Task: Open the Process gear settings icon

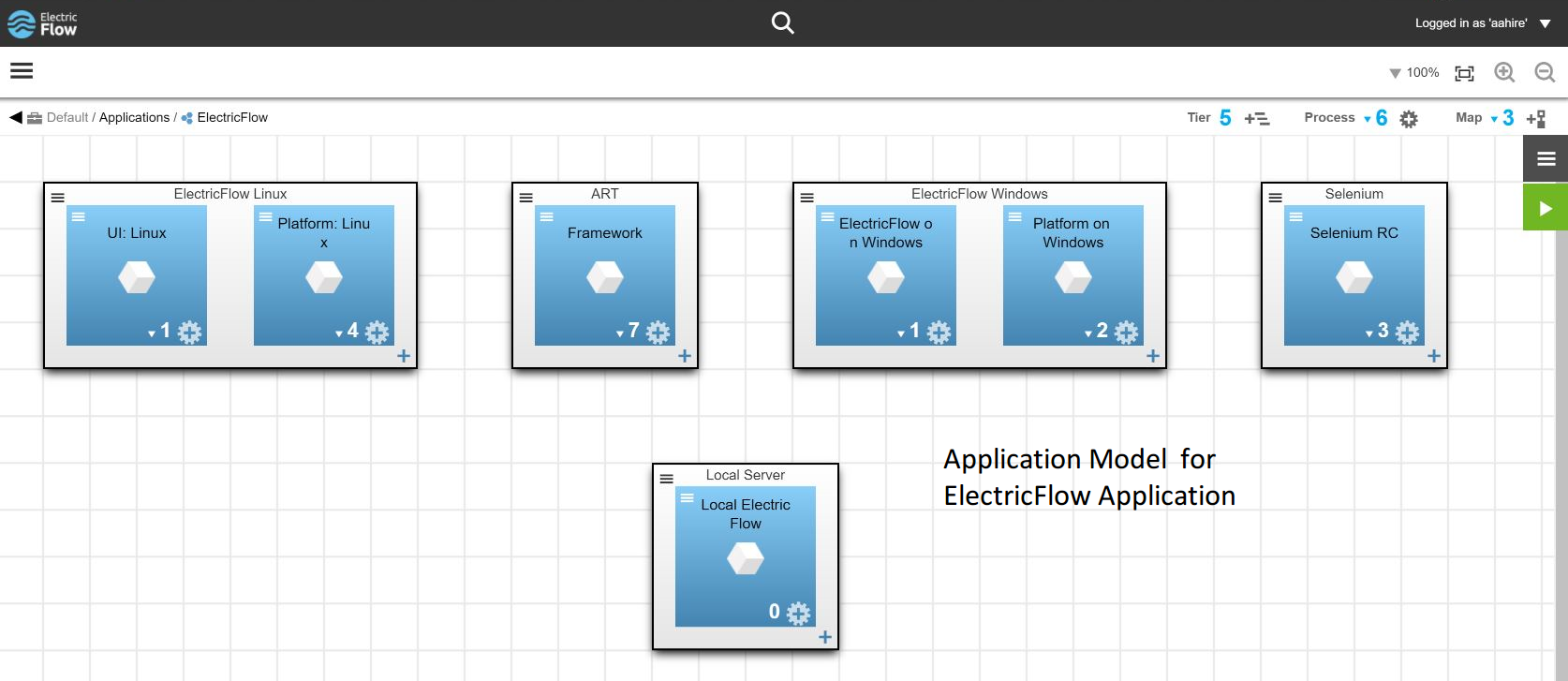Action: click(1409, 119)
